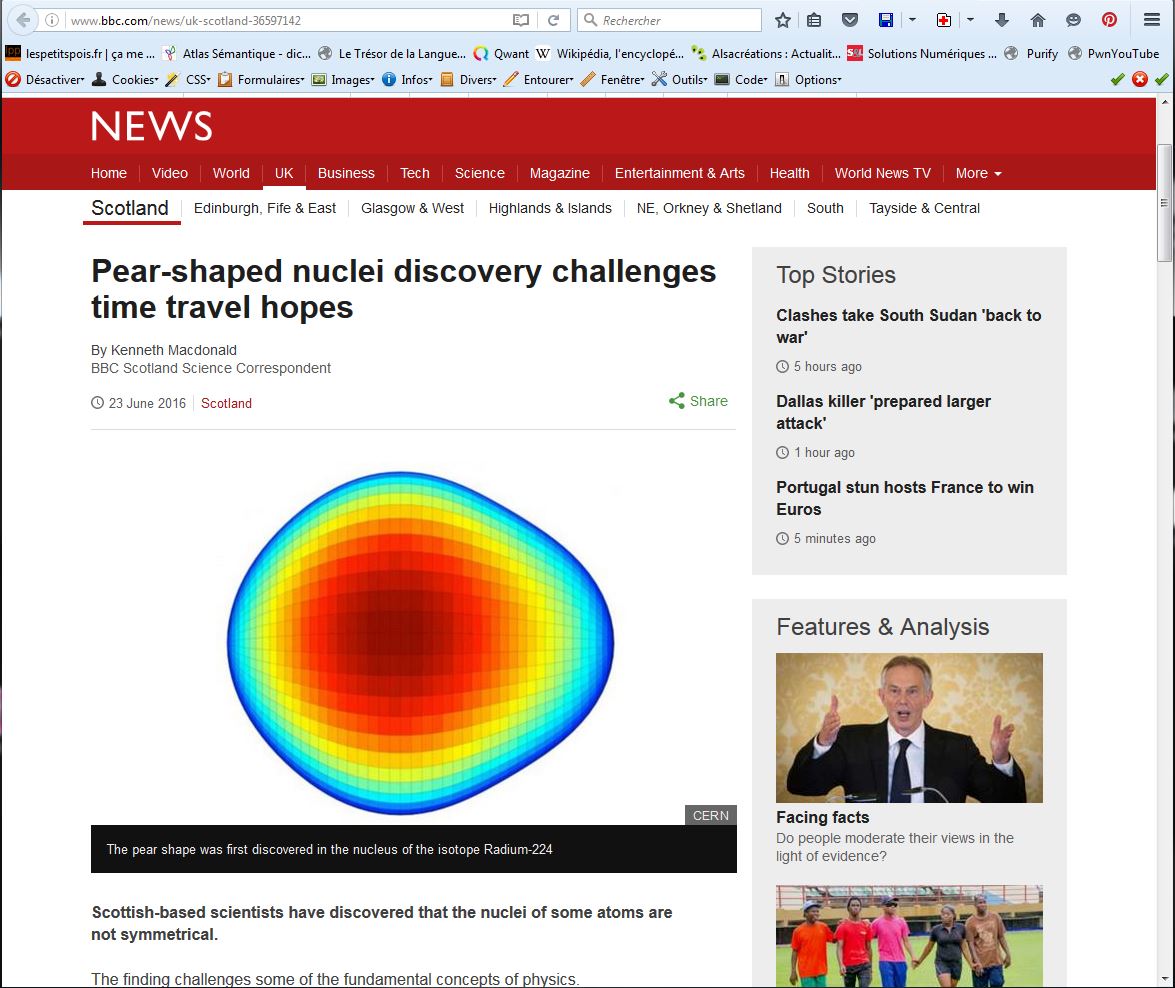Click the page vertical scrollbar thumb
Screen dimensions: 1175x988
[x=1164, y=202]
